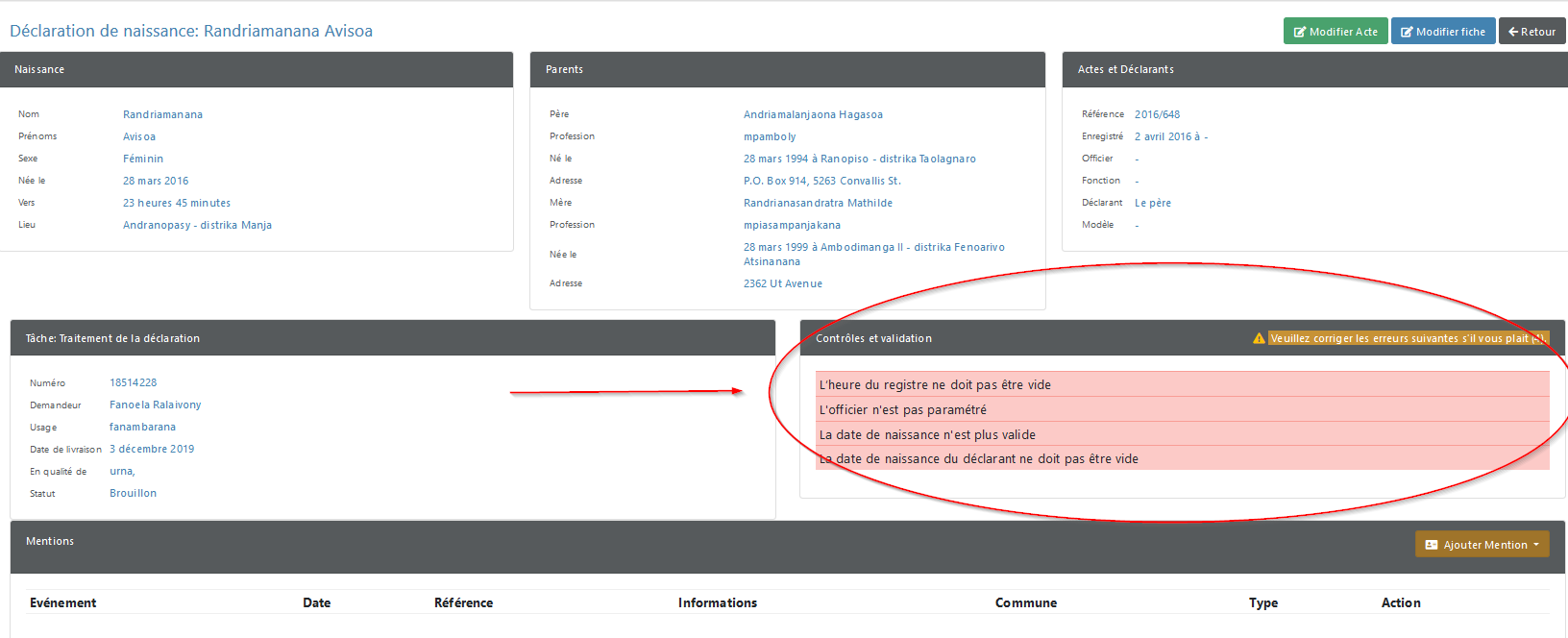1568x638 pixels.
Task: Select the error "L'officier n'est pas paramétré"
Action: pyautogui.click(x=1183, y=409)
